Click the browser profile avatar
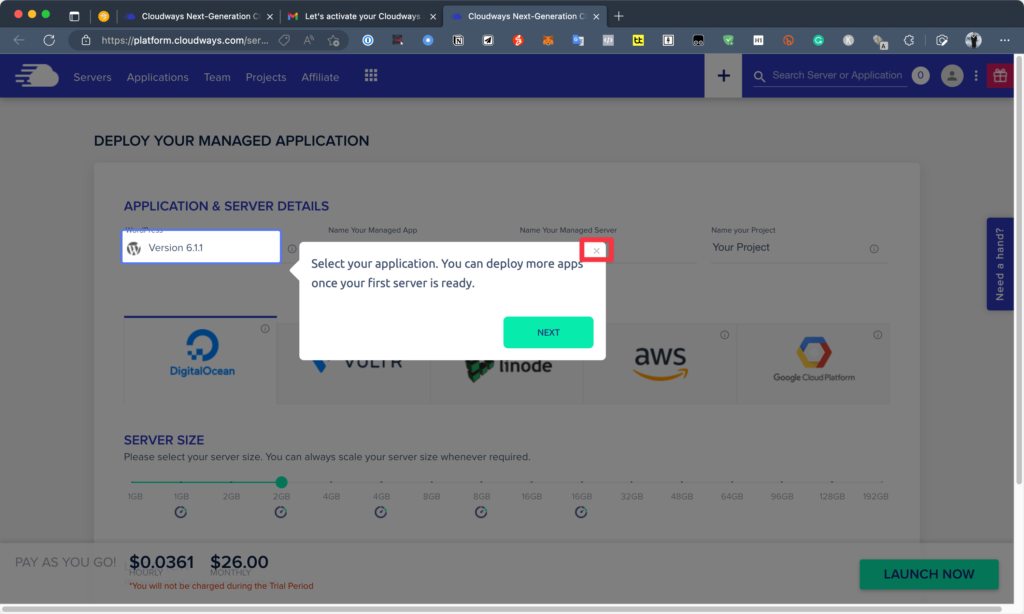The width and height of the screenshot is (1024, 614). [973, 40]
